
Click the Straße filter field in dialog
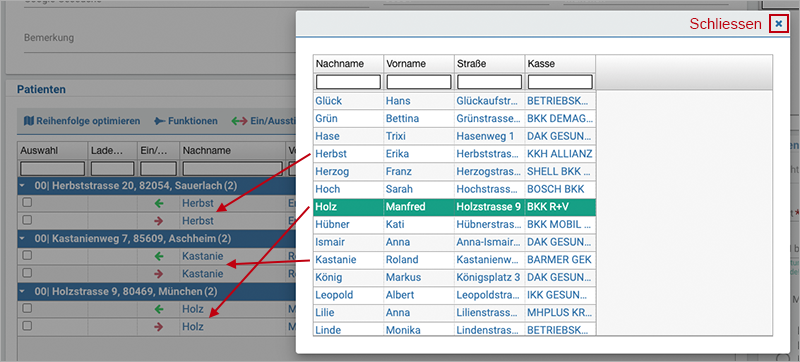(x=490, y=82)
